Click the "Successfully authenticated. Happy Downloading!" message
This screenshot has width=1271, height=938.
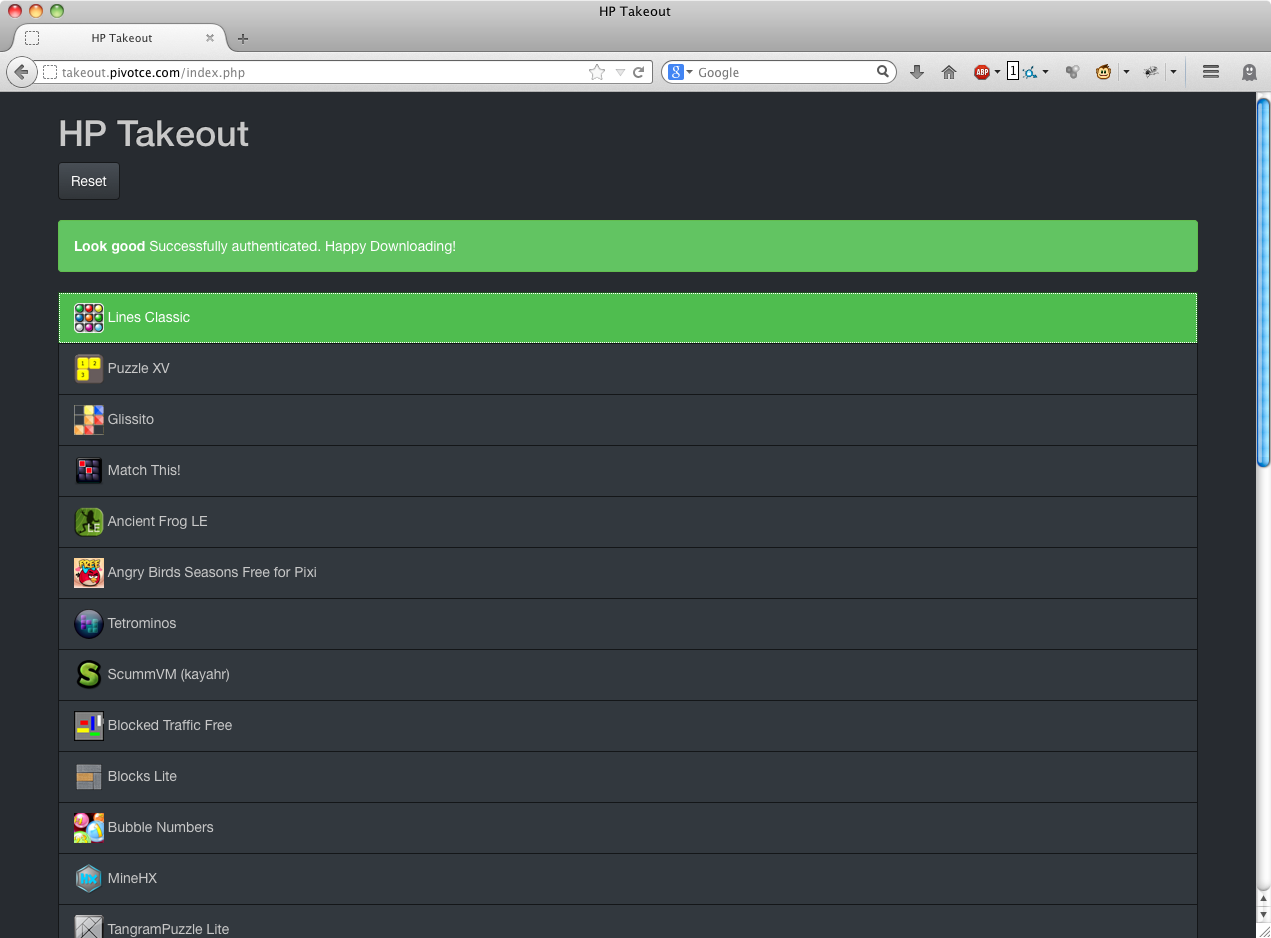coord(302,246)
